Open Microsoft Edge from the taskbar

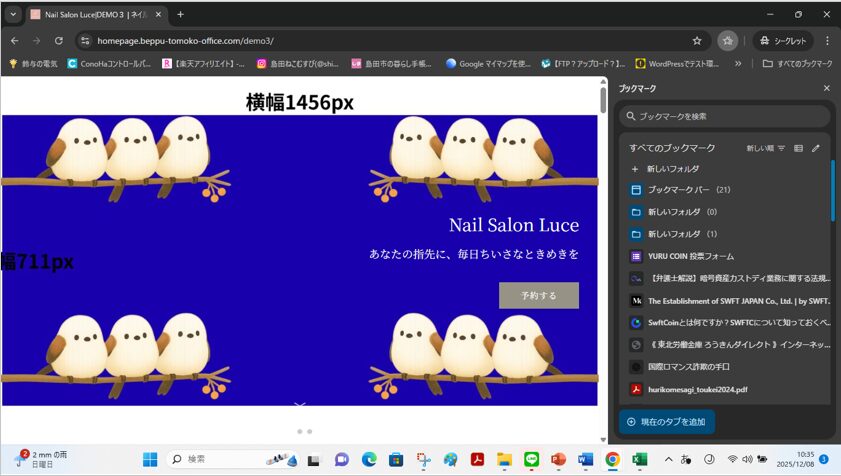point(369,459)
